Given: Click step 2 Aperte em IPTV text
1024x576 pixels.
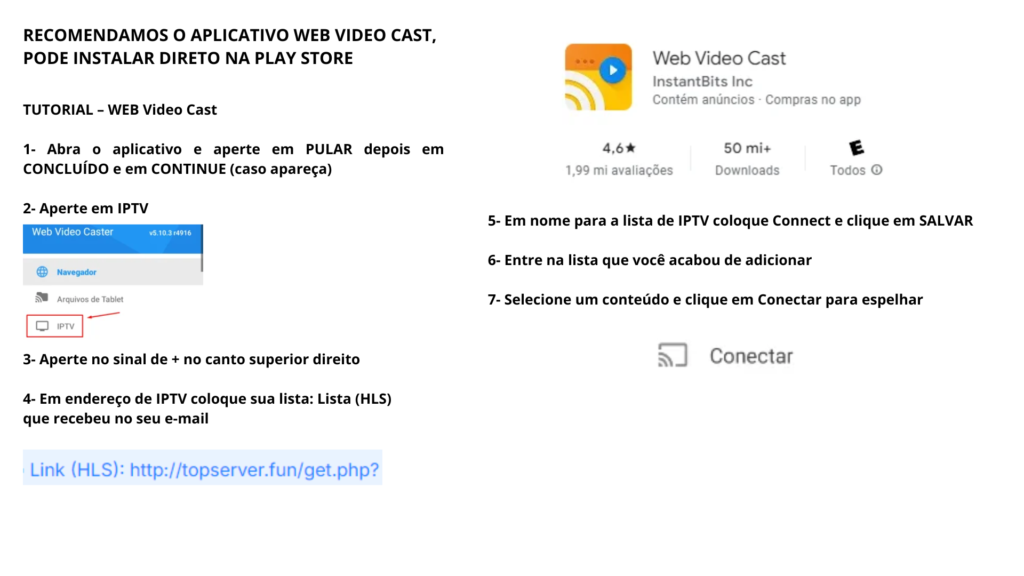Looking at the screenshot, I should pos(86,208).
